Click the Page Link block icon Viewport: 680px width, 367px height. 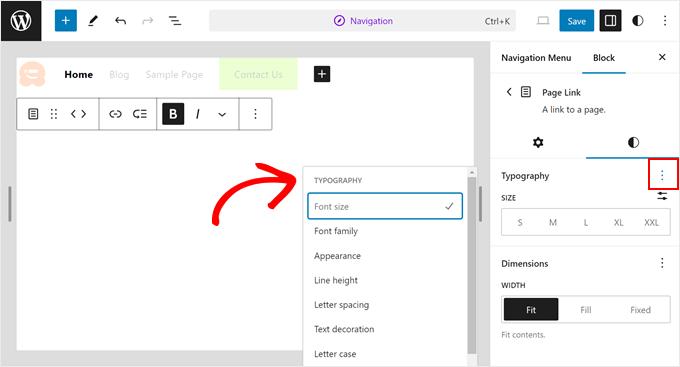526,92
